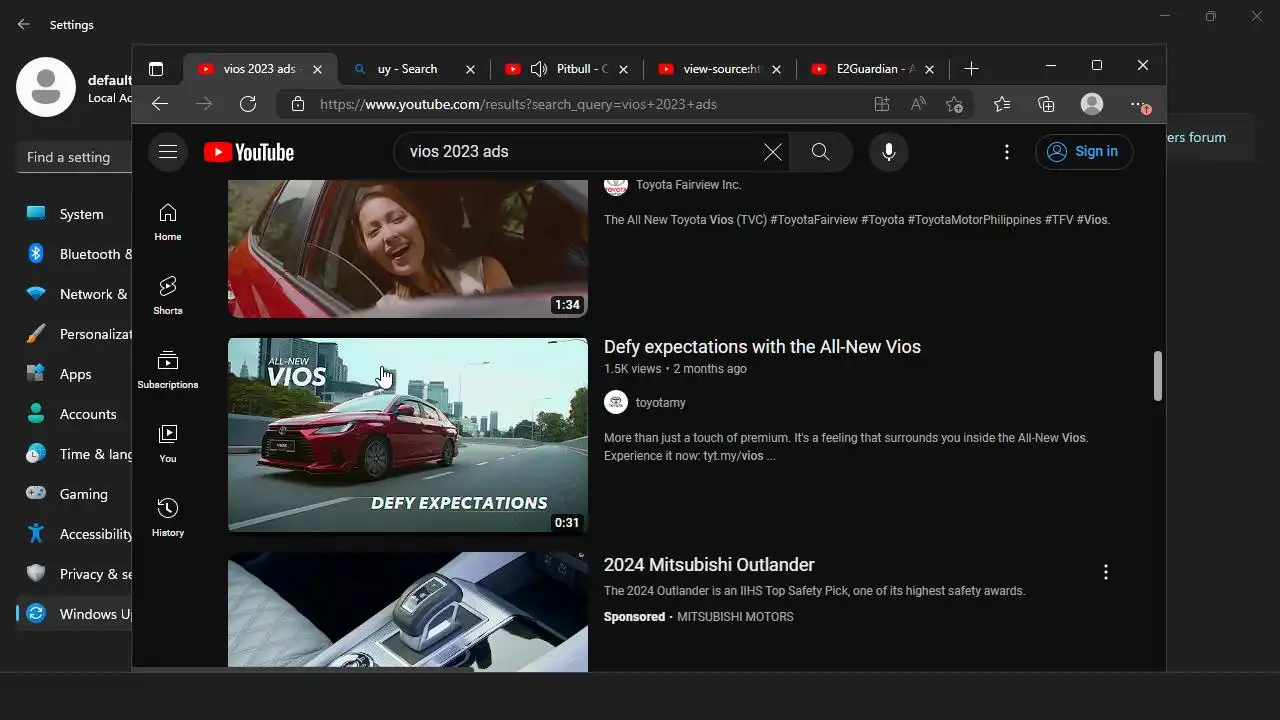This screenshot has width=1280, height=720.
Task: Open the toyotamy channel link
Action: click(660, 403)
